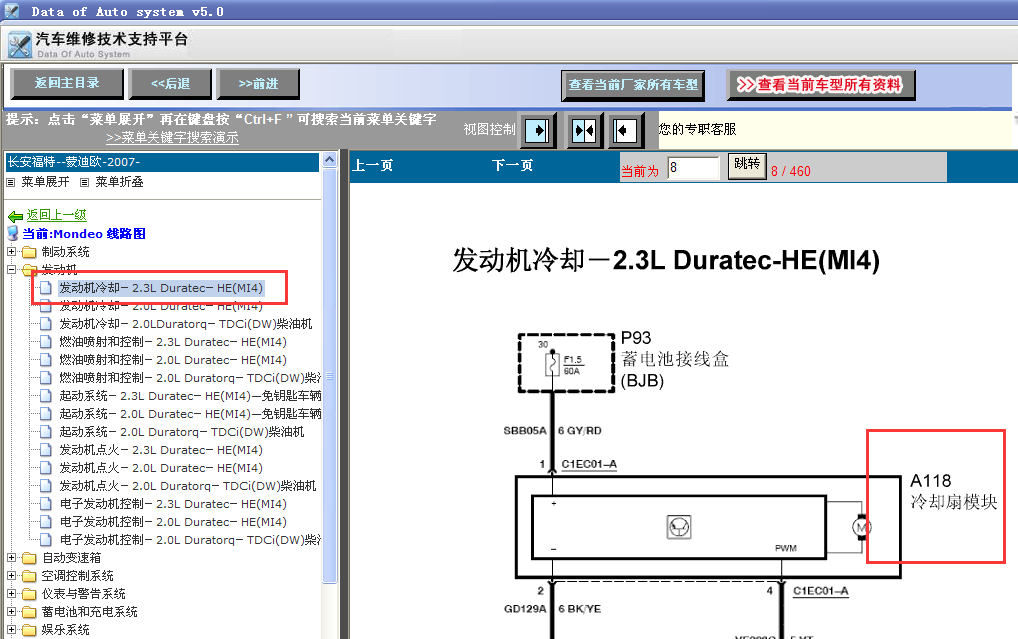Collapse the 发动机 tree node
Viewport: 1018px width, 639px height.
click(x=12, y=269)
